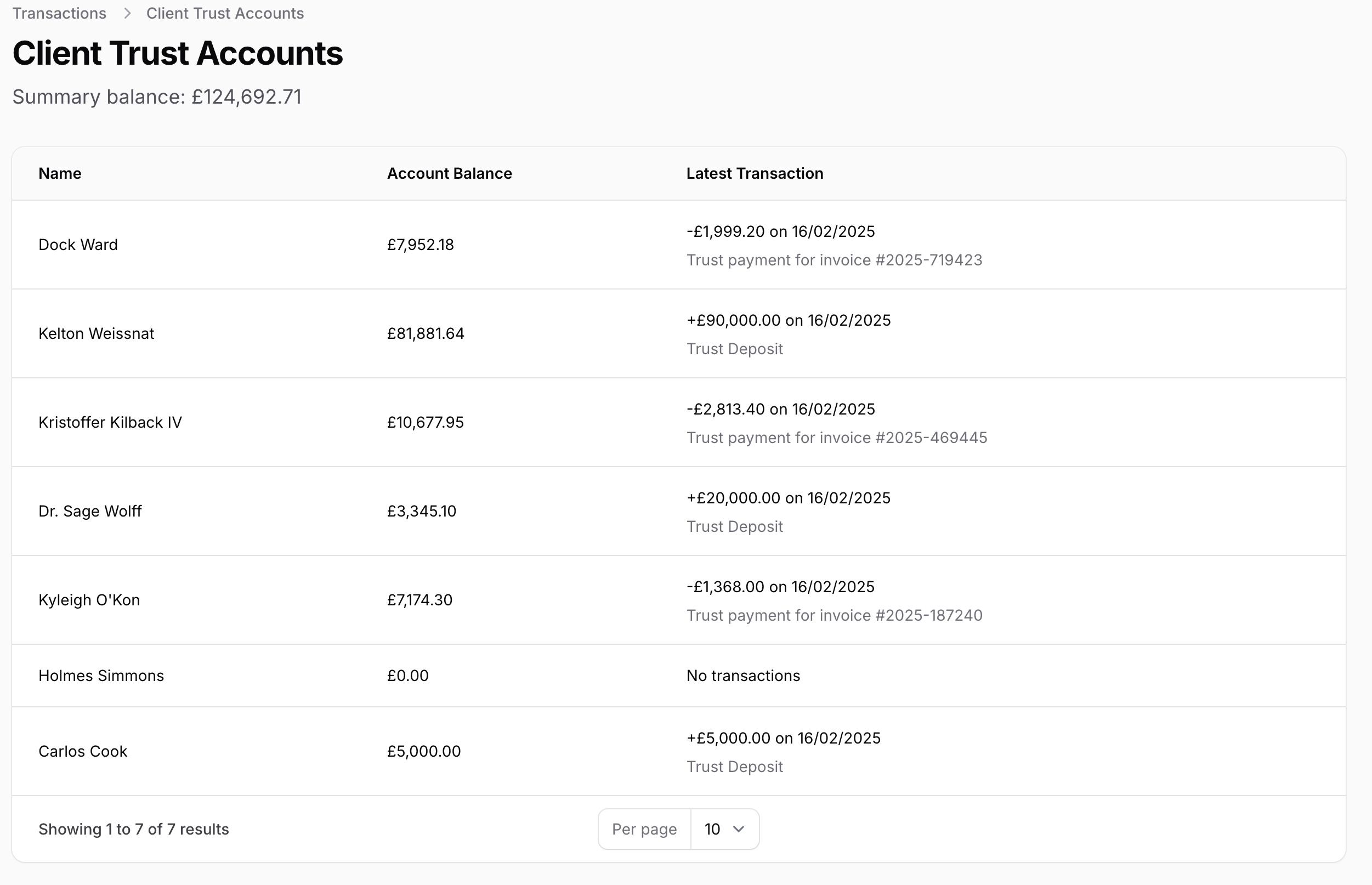This screenshot has width=1372, height=885.
Task: Click the £81,881.64 balance
Action: click(x=426, y=333)
